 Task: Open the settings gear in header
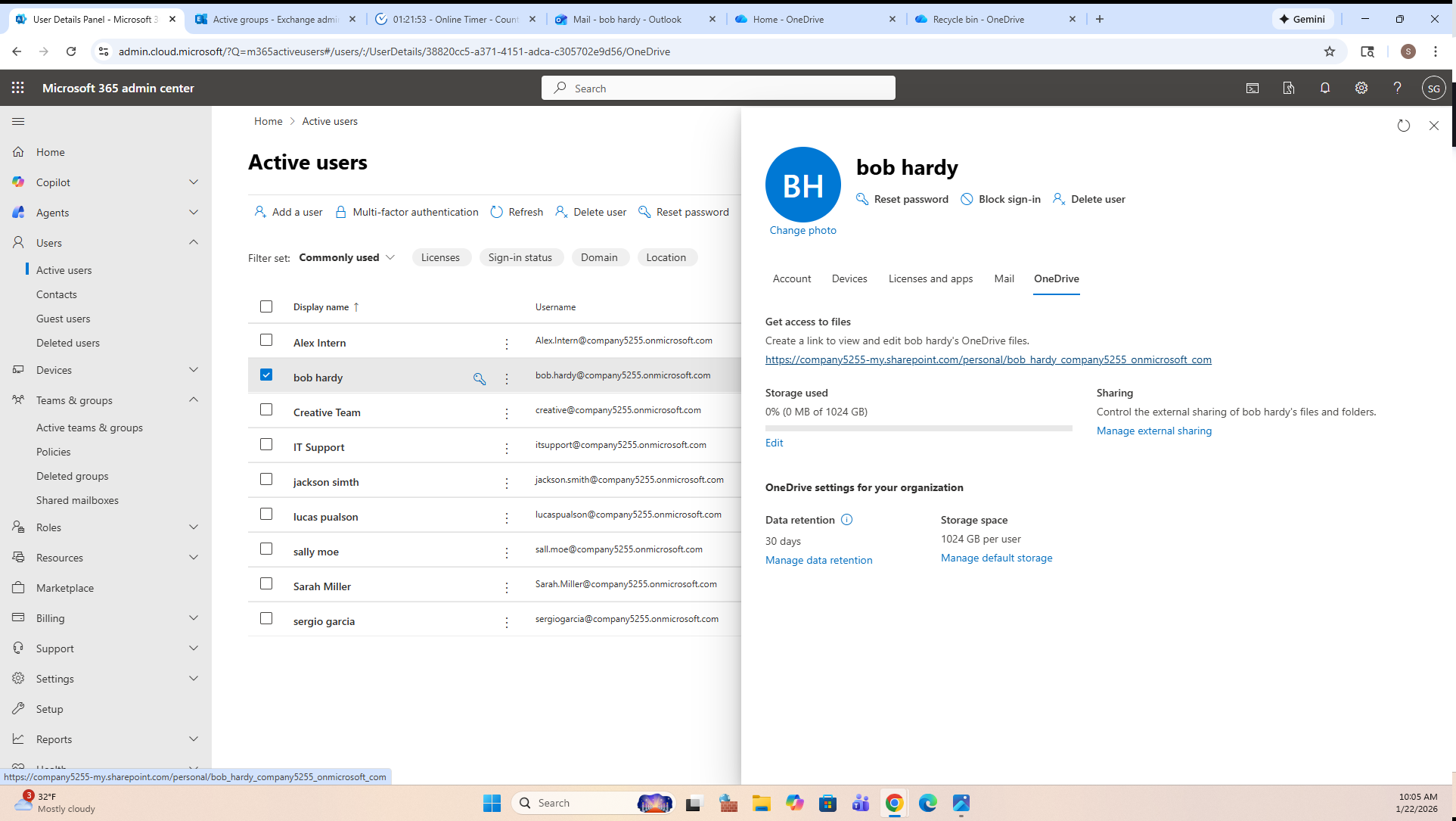point(1361,88)
